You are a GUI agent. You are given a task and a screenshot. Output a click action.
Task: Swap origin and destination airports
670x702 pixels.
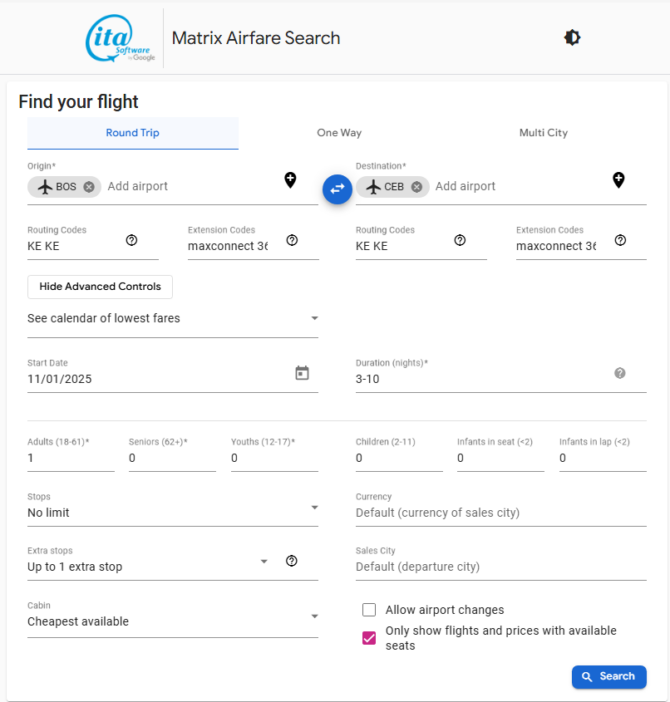[337, 188]
